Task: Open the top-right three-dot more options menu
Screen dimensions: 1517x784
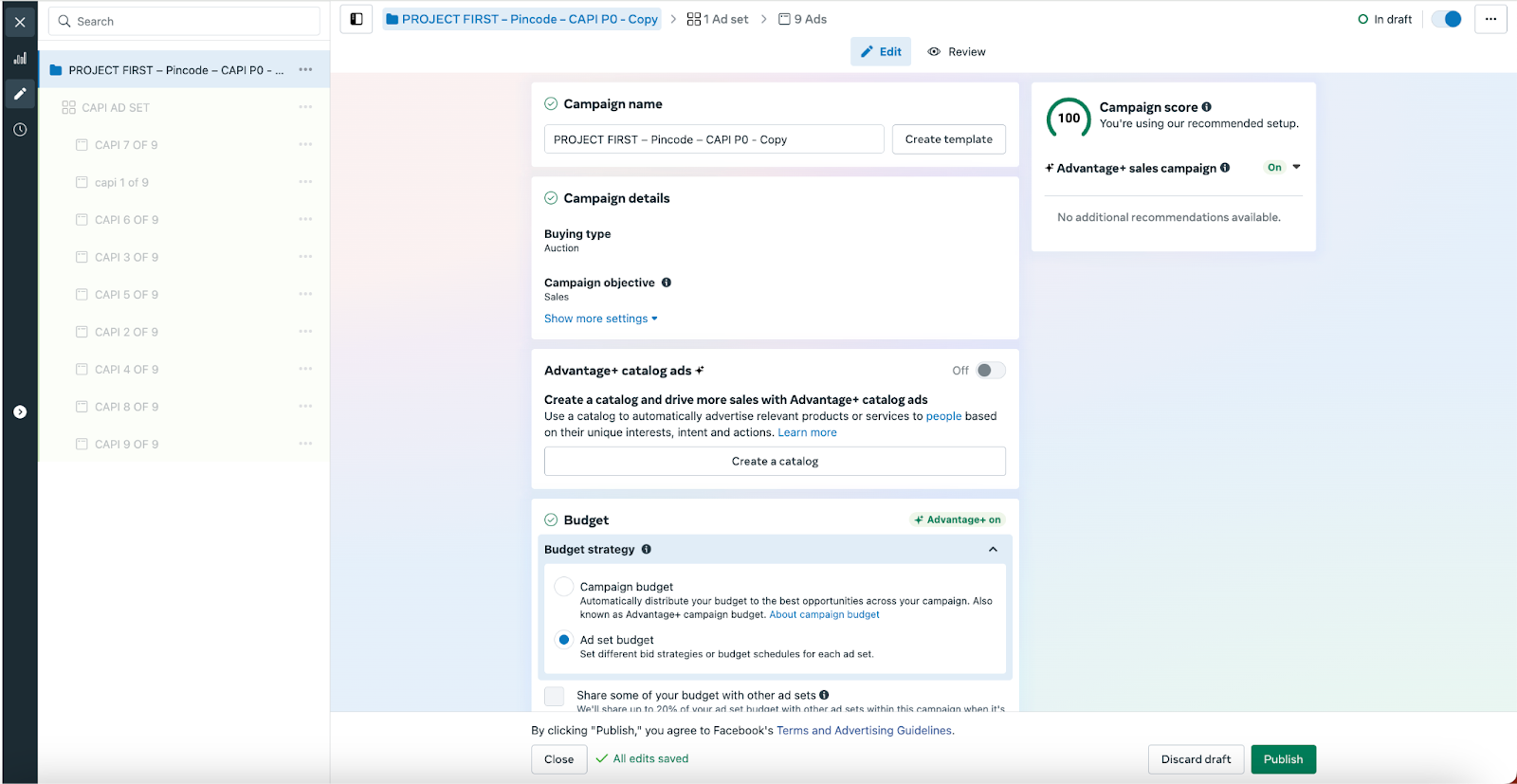Action: pyautogui.click(x=1490, y=19)
